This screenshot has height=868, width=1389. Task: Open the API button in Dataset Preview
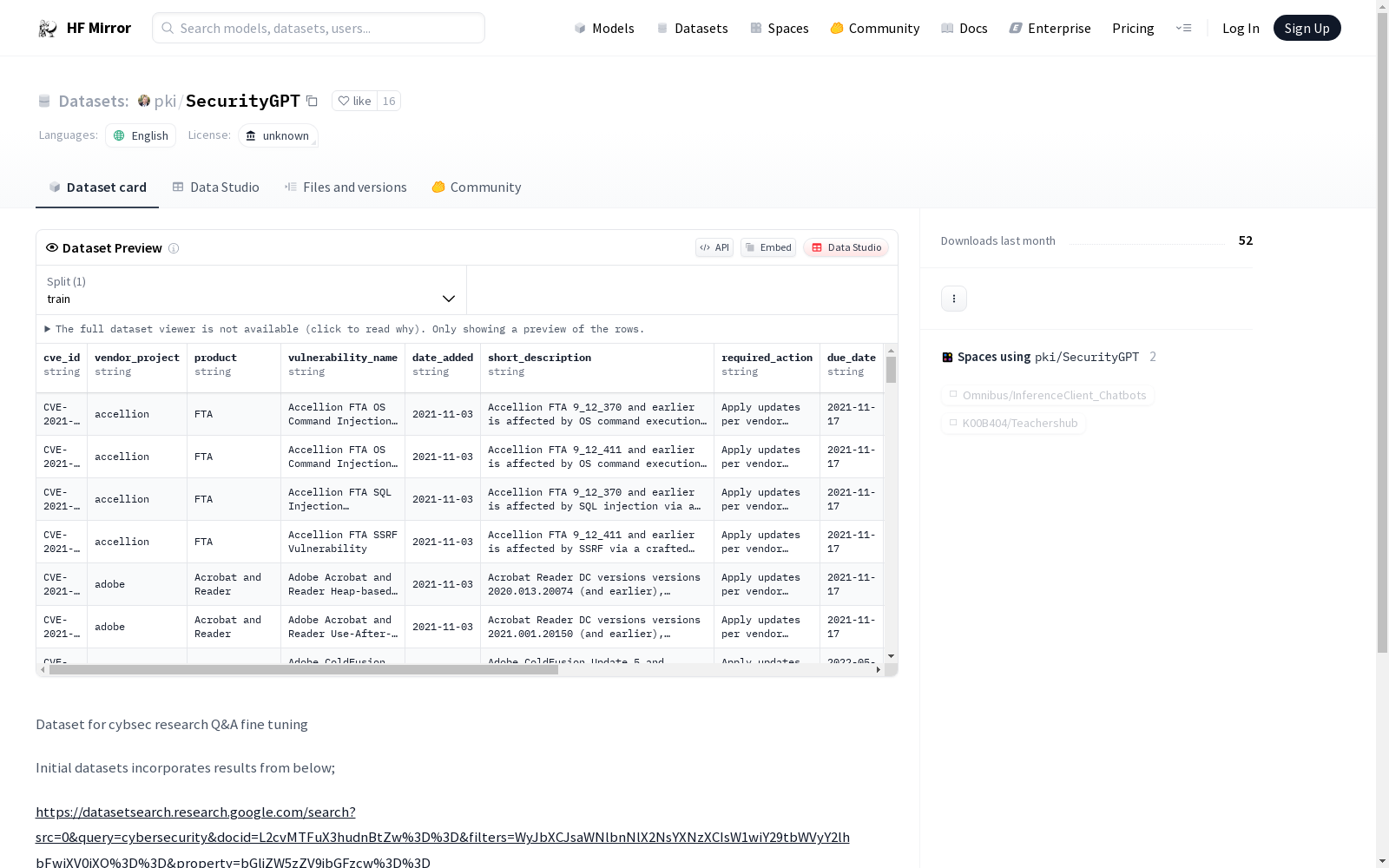(x=714, y=247)
